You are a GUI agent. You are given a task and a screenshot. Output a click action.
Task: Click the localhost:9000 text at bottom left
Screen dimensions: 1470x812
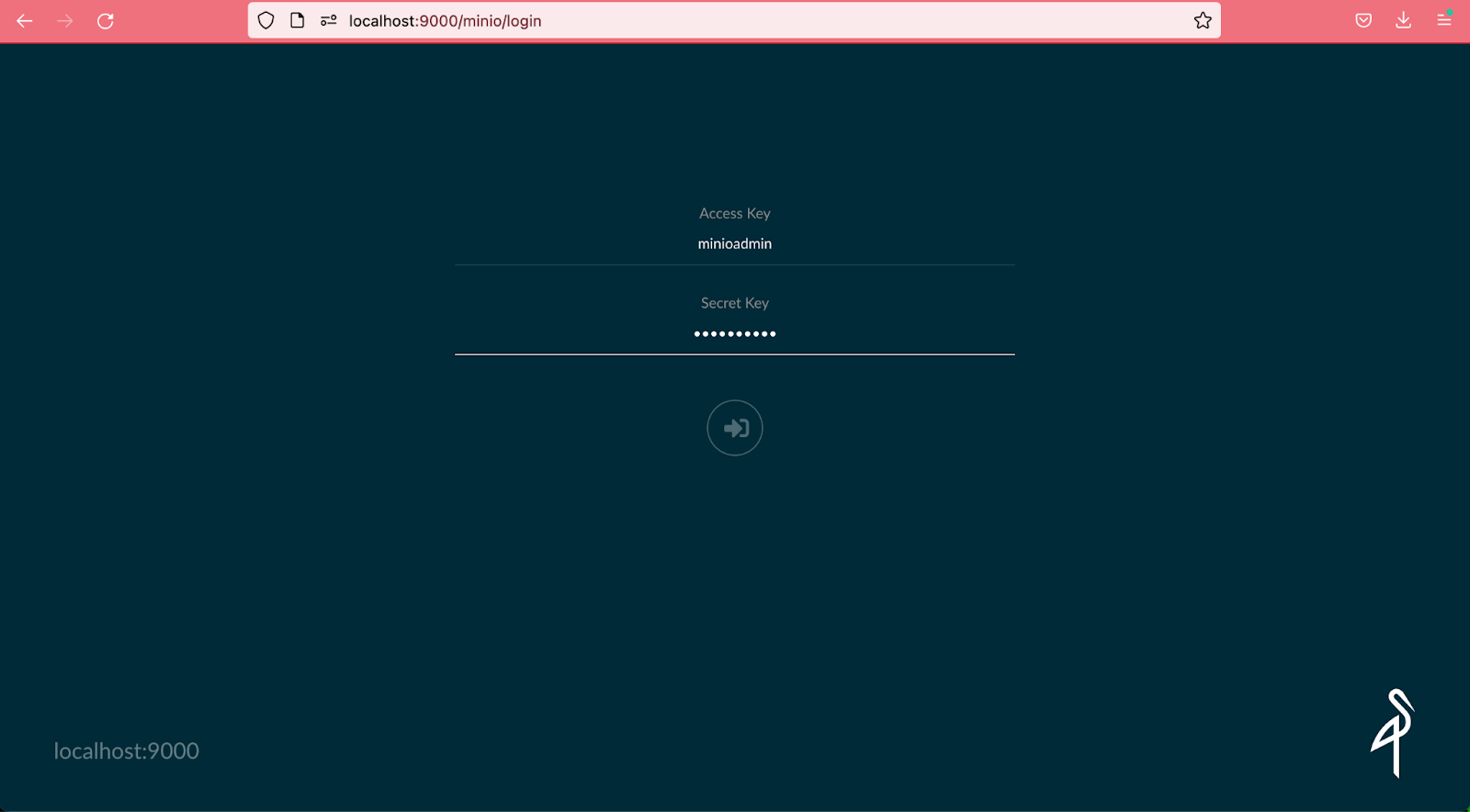click(127, 750)
